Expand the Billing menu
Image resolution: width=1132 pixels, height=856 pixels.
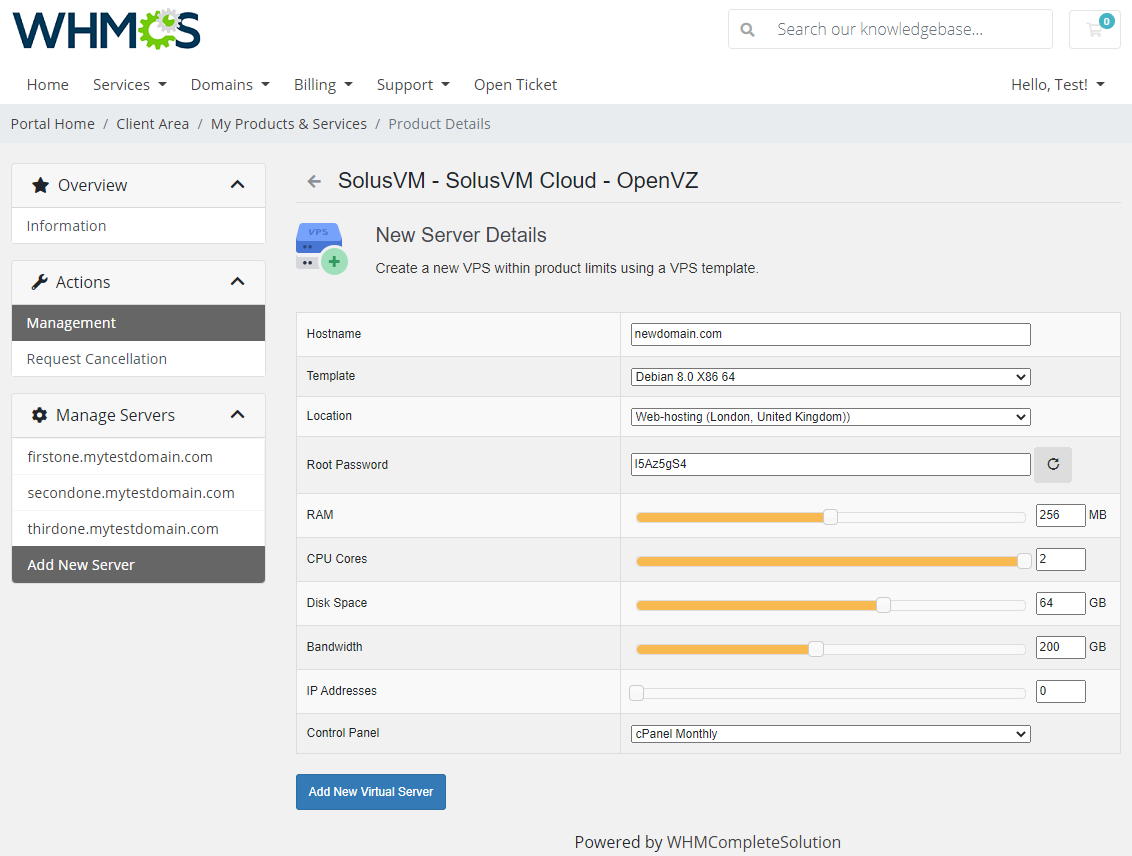[x=323, y=85]
